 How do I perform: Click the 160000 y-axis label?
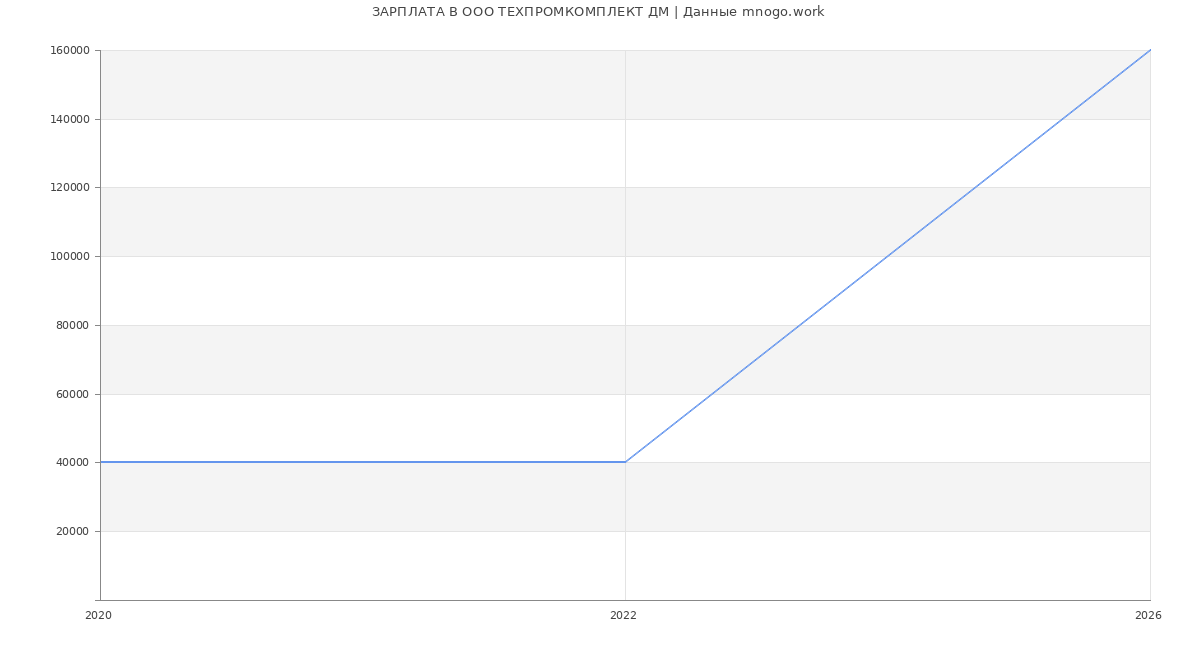(69, 51)
